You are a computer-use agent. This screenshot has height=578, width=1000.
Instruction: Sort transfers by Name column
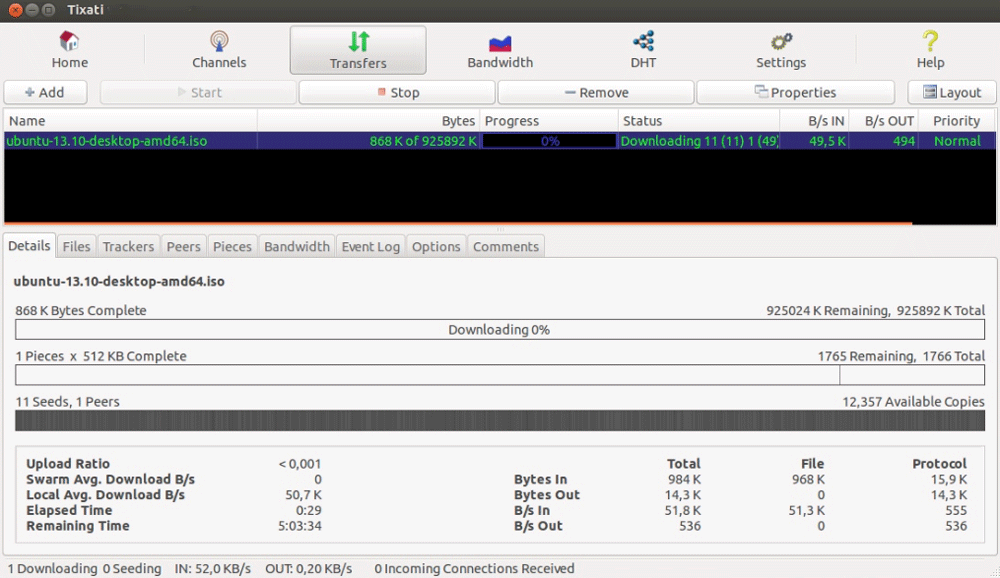[x=131, y=121]
